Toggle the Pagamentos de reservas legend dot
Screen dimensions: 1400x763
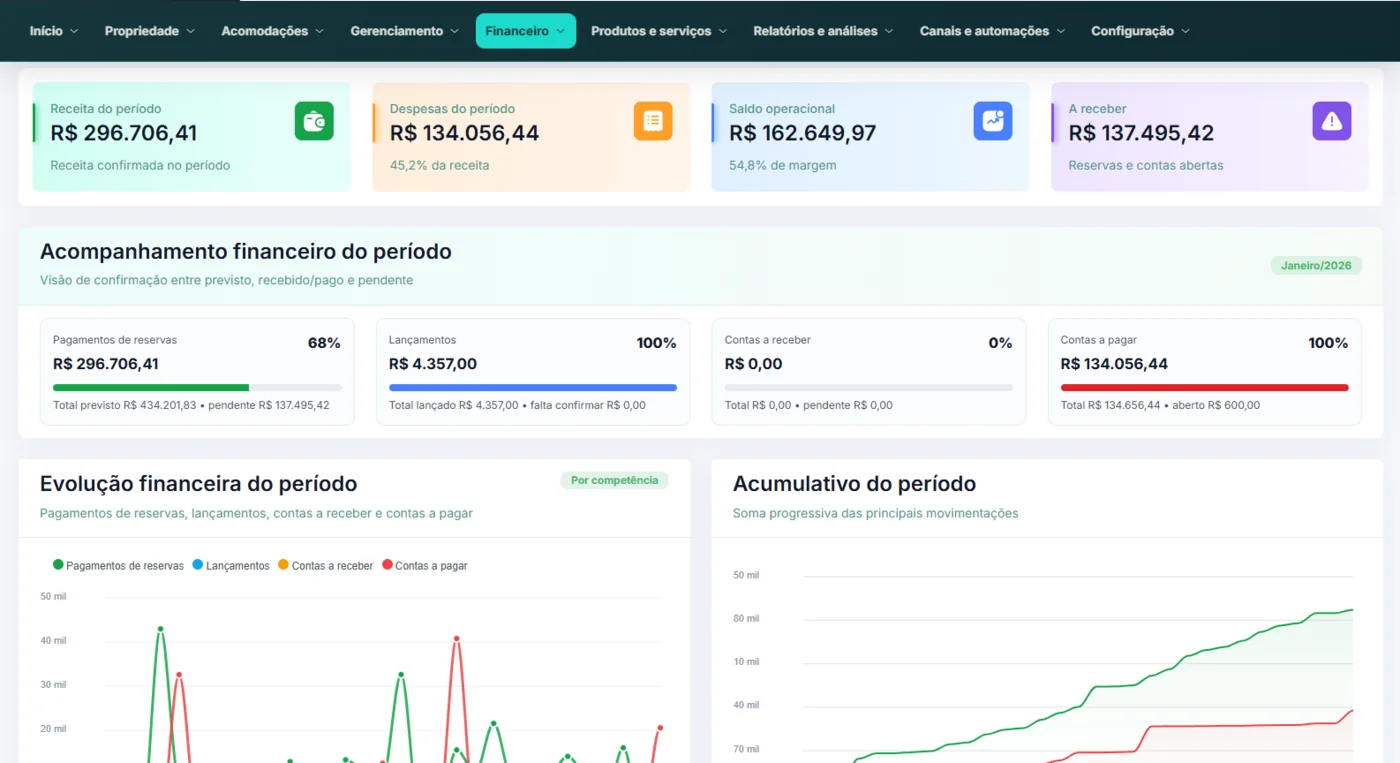(58, 565)
